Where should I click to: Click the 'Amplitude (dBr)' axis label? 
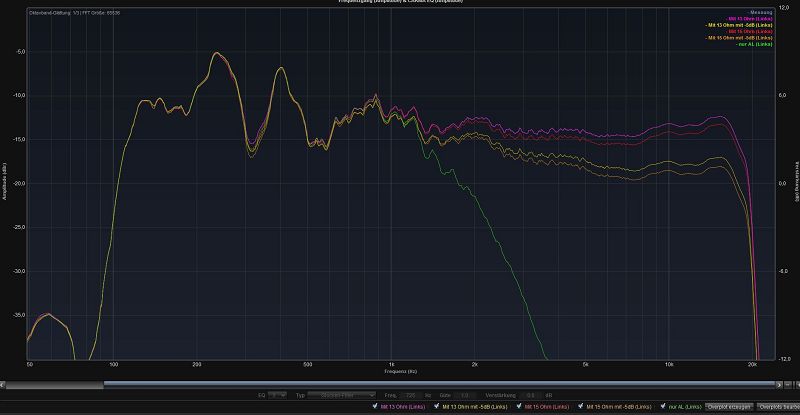click(5, 181)
